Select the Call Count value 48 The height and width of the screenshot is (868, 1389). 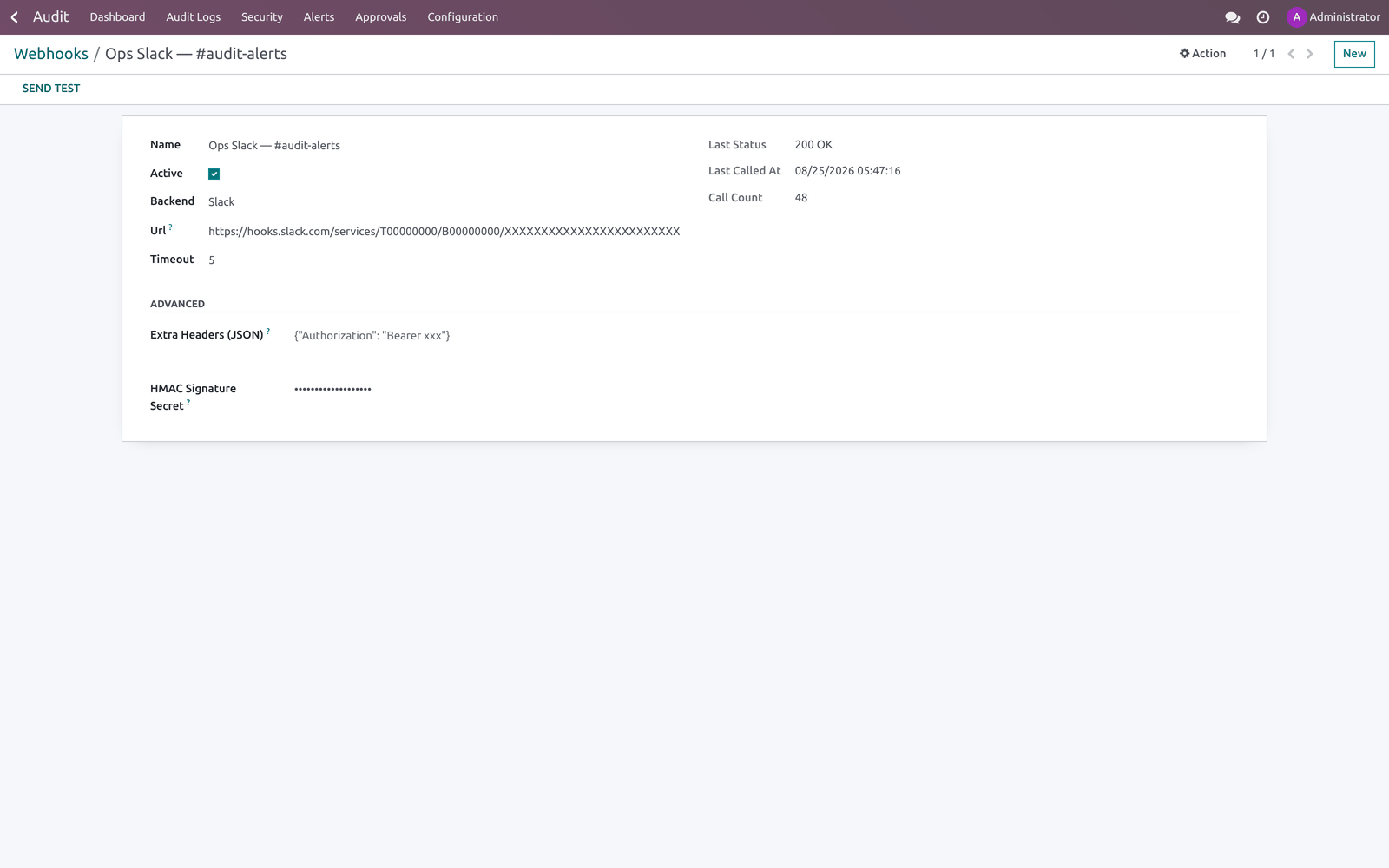(801, 198)
